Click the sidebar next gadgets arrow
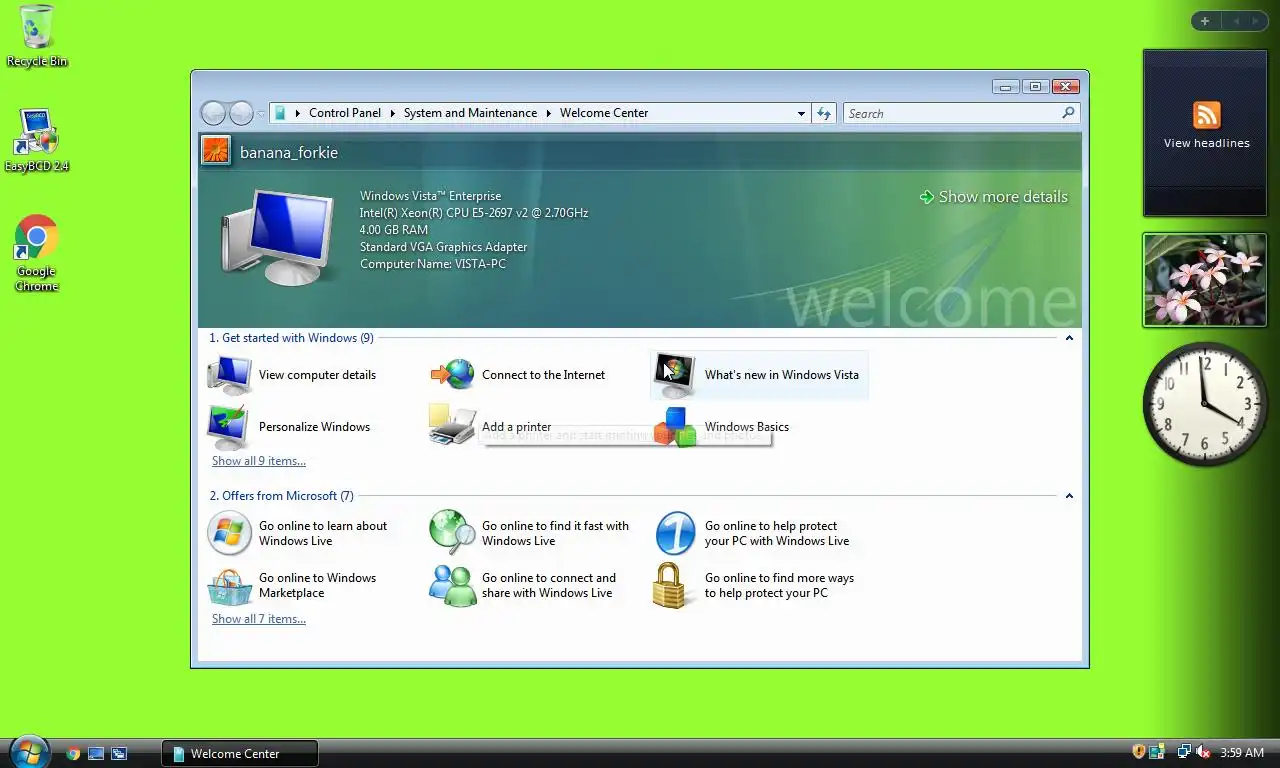Screen dimensions: 1280x768 coord(1257,21)
